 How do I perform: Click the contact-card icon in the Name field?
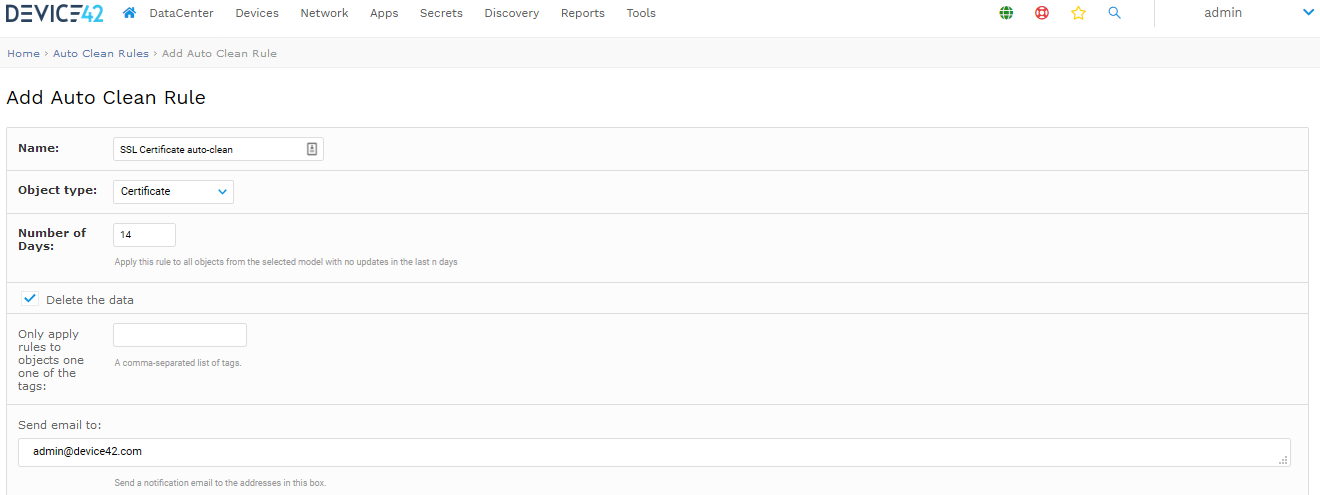[312, 149]
